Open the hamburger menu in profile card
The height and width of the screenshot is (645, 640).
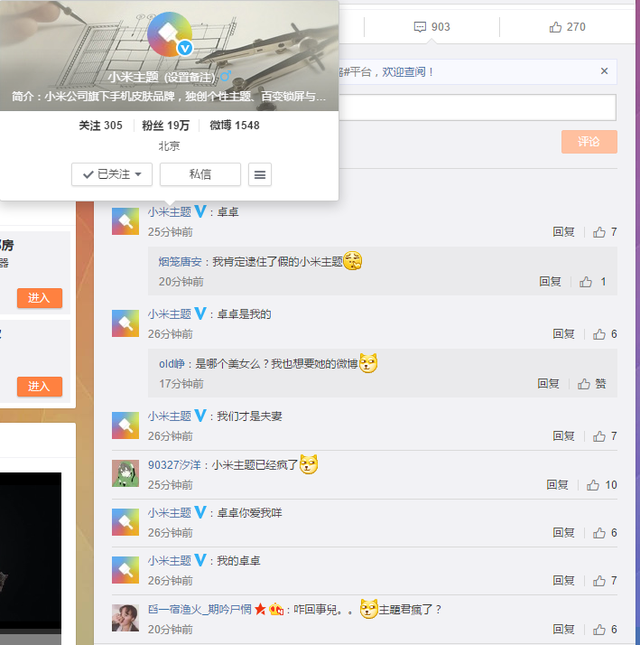(260, 174)
